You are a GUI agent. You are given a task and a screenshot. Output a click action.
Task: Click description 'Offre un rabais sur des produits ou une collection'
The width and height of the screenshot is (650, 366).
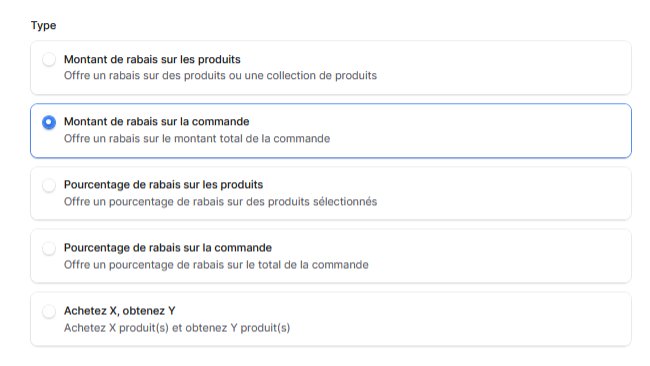tap(220, 75)
